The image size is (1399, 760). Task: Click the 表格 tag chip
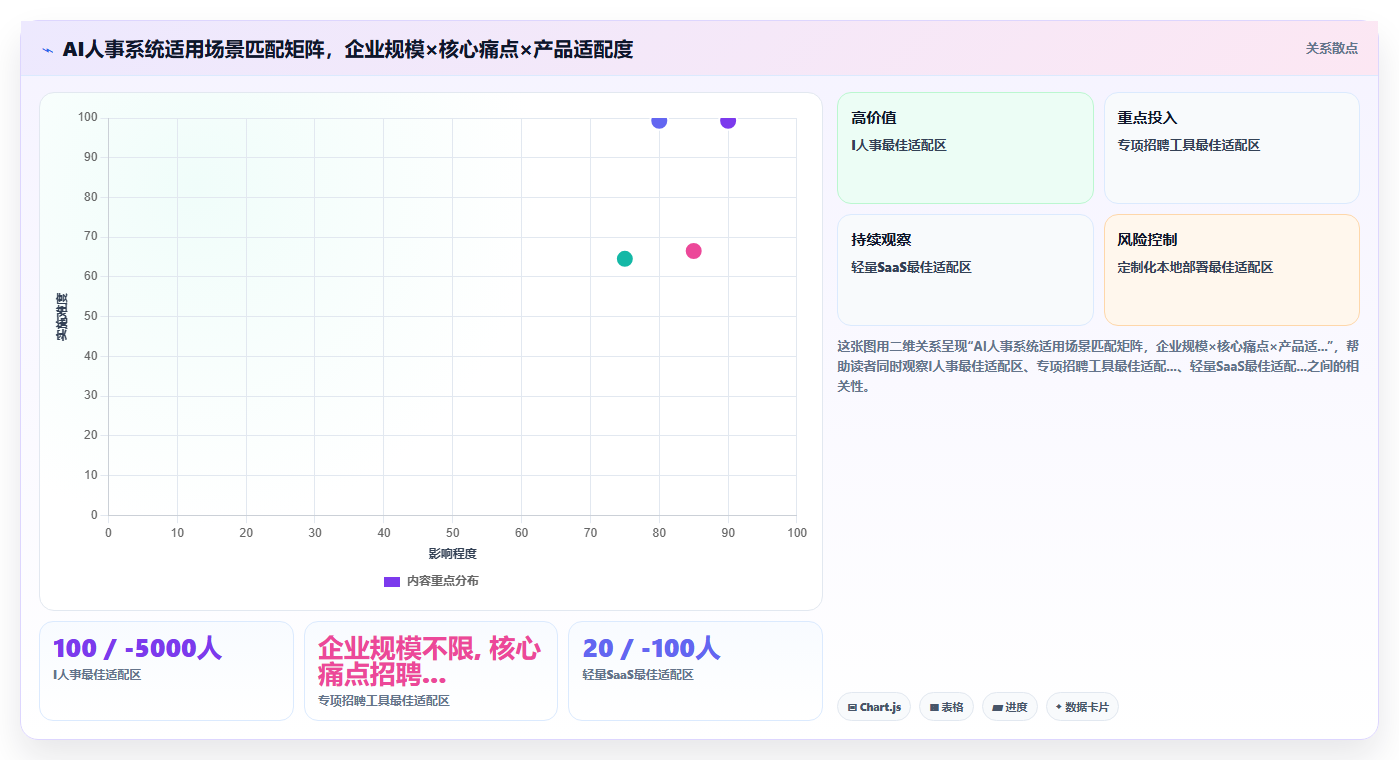point(946,707)
